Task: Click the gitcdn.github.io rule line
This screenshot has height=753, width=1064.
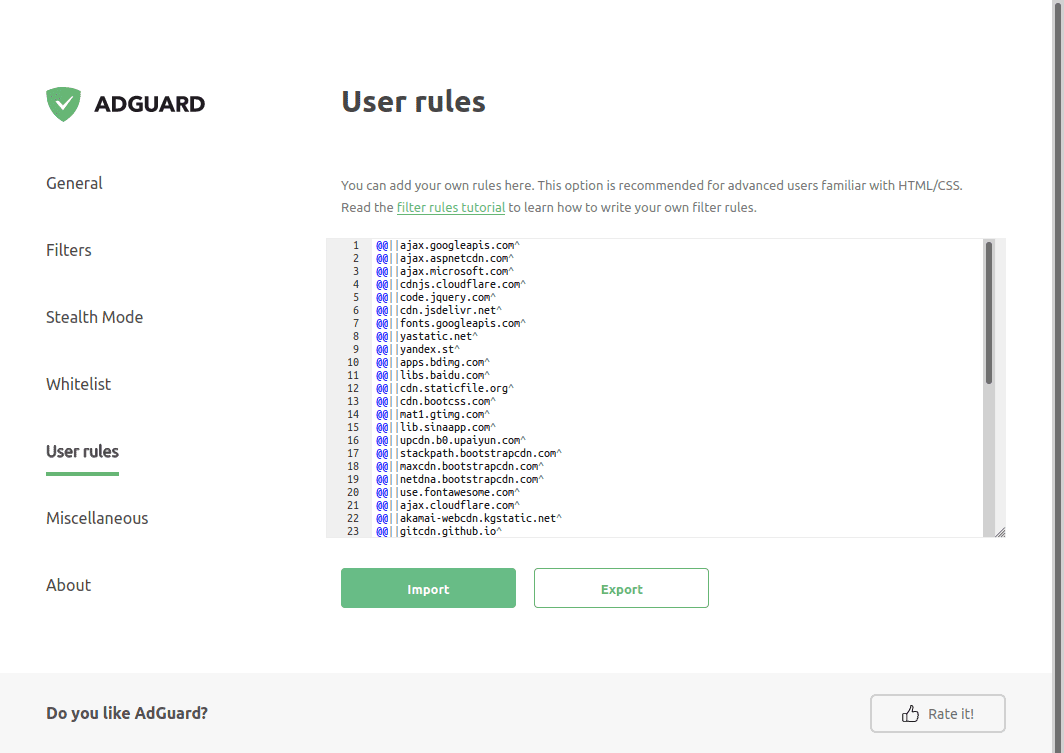Action: point(447,531)
